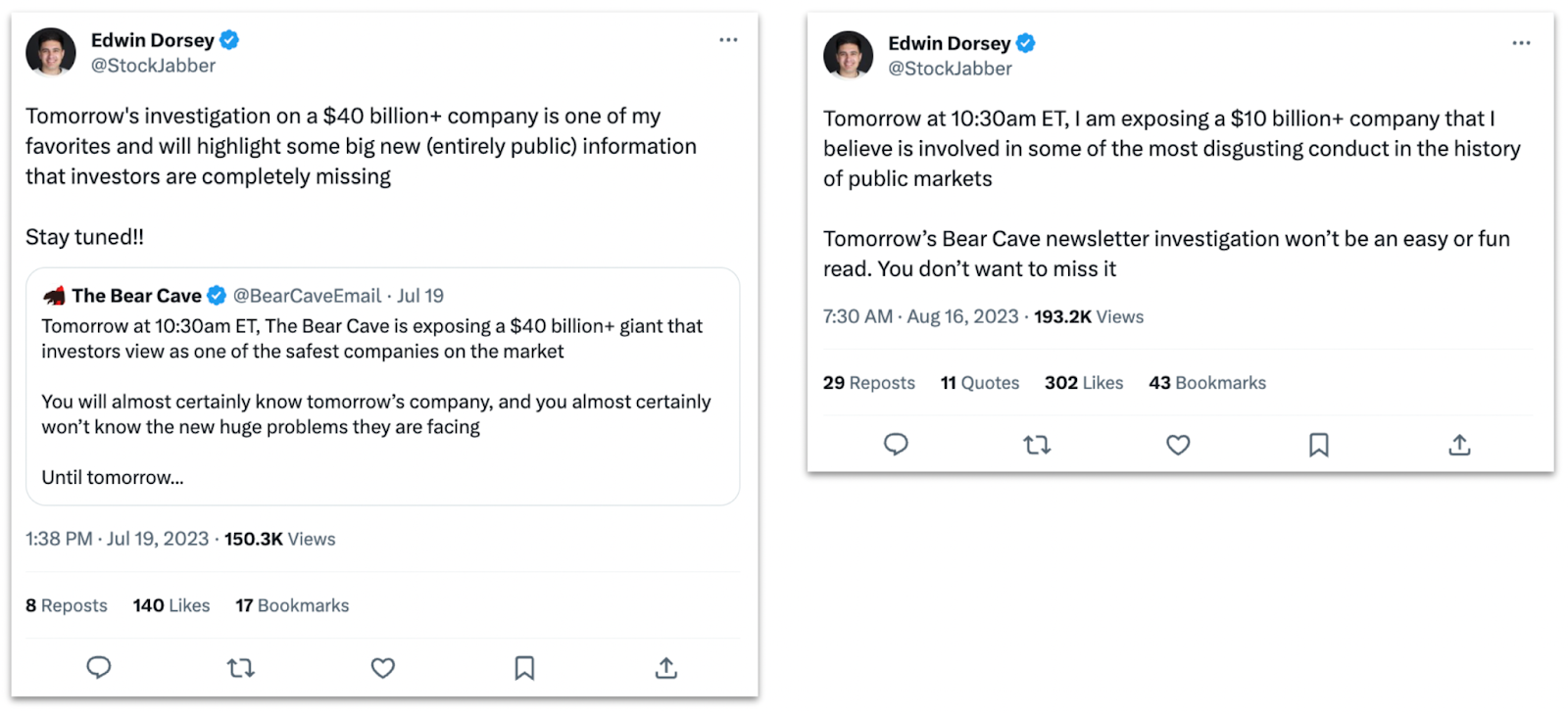
Task: Open more options on the right tweet
Action: [1521, 43]
